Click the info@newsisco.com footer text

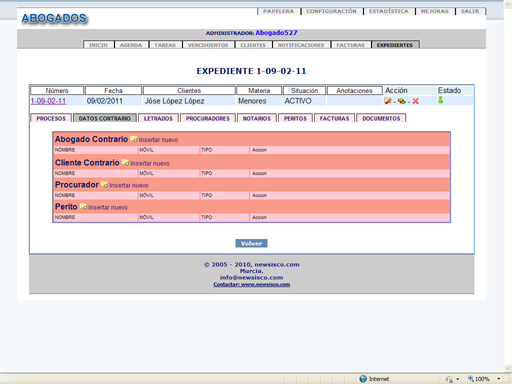[251, 278]
